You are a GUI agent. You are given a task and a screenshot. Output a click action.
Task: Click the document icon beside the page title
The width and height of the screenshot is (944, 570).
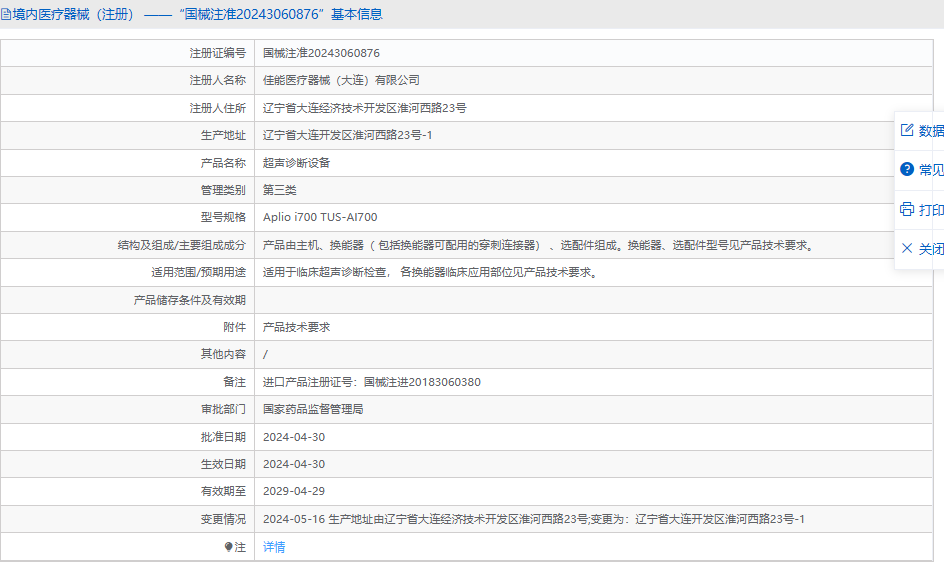5,14
